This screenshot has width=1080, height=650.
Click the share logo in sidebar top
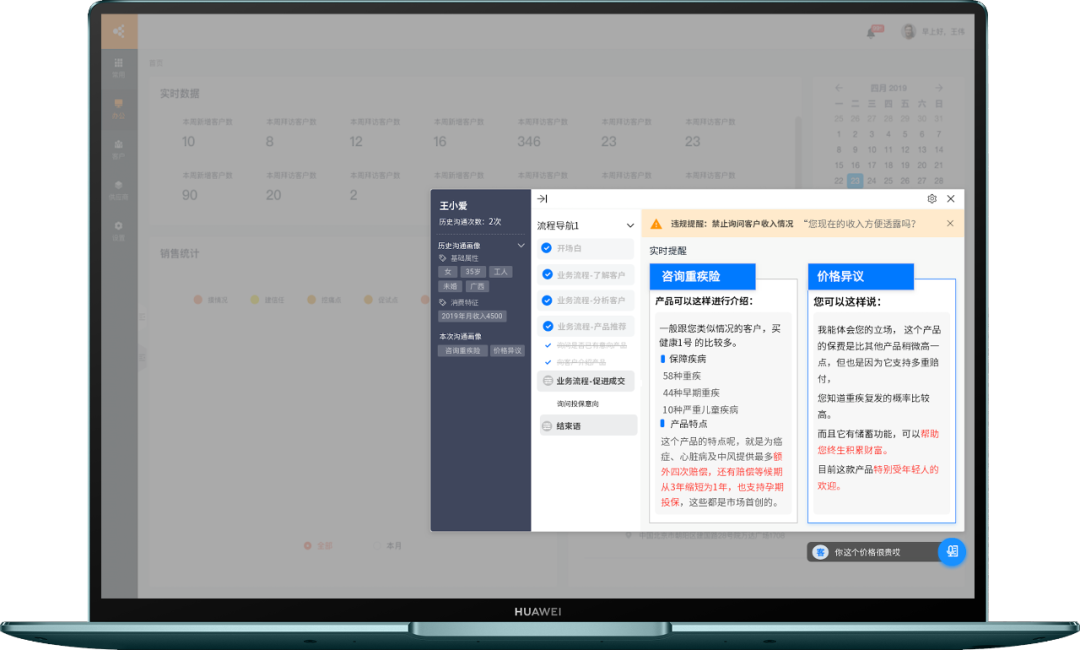(x=119, y=31)
